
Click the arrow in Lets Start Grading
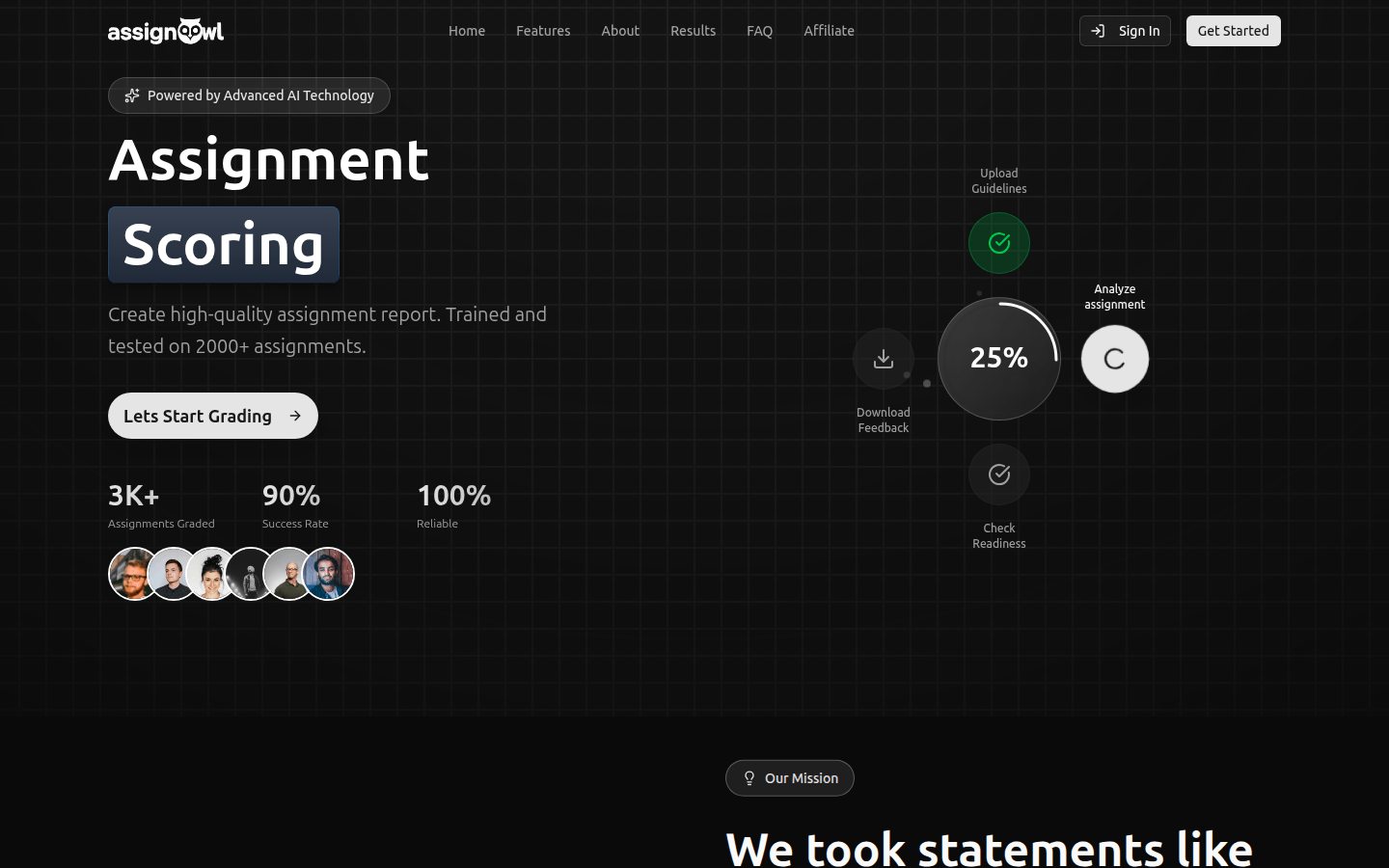[295, 416]
